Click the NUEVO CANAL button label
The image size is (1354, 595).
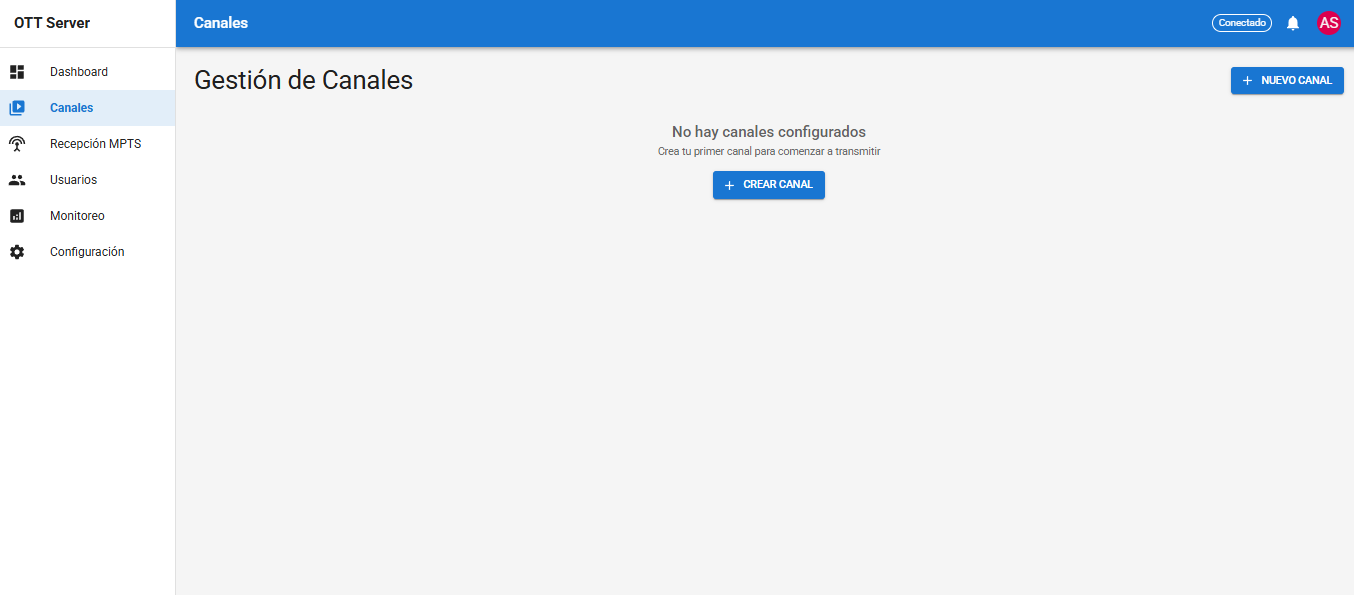[x=1296, y=80]
